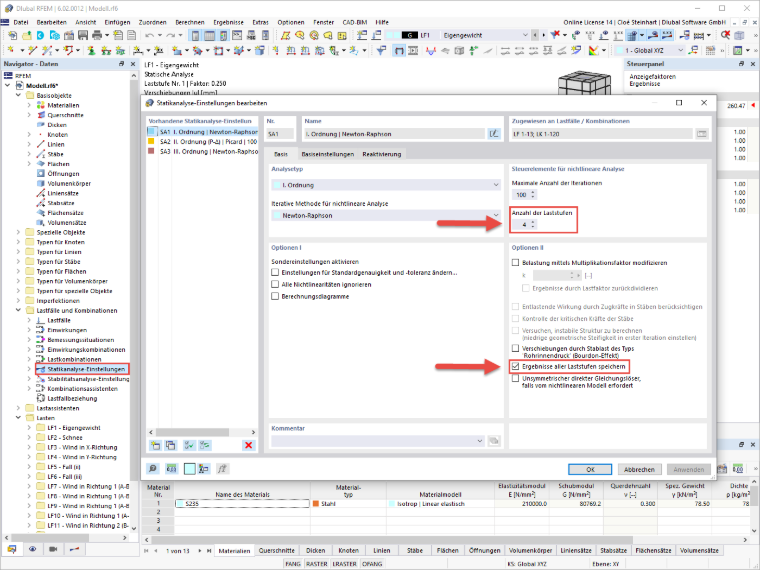Click the comment library icon beside Kommentar field
The width and height of the screenshot is (760, 570).
point(494,441)
